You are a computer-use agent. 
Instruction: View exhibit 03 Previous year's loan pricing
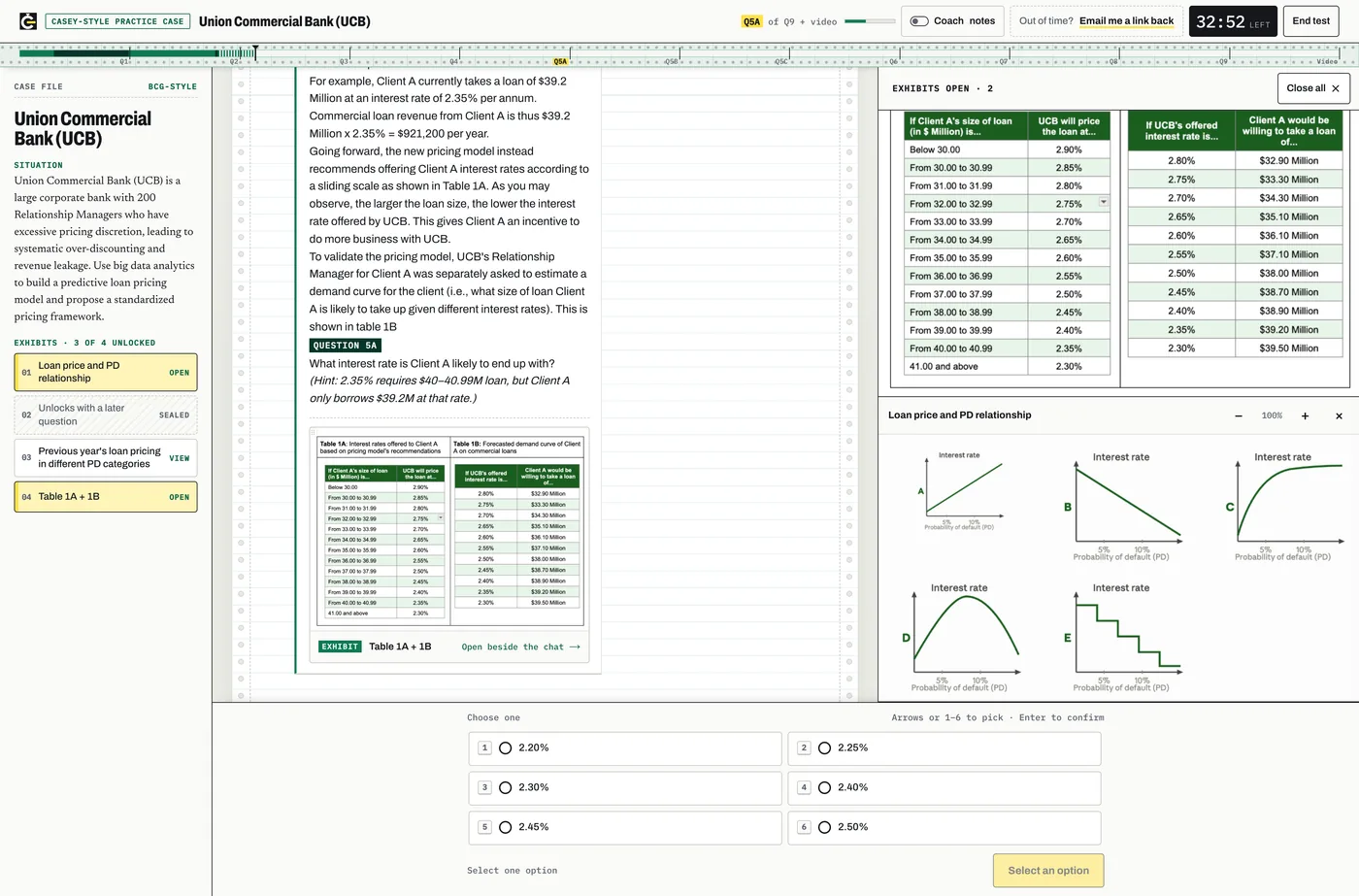[106, 458]
